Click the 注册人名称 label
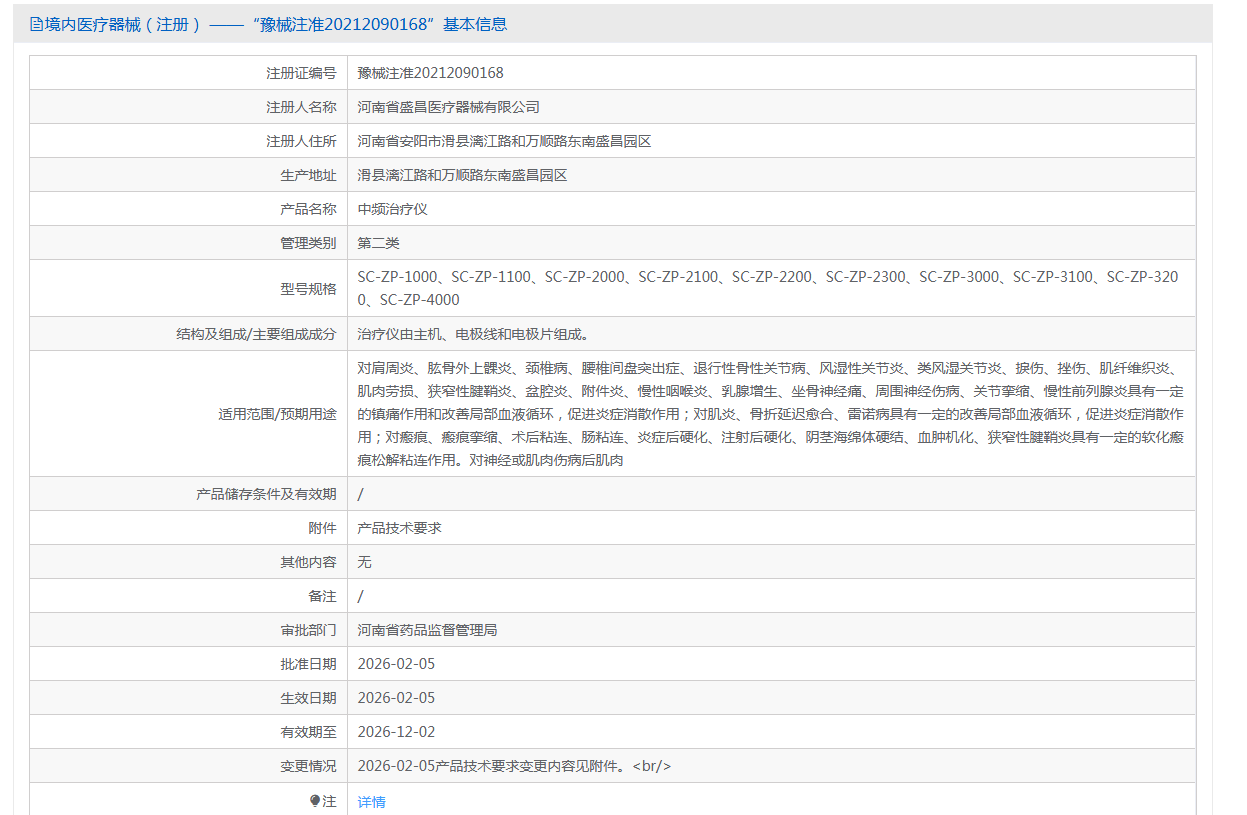Image resolution: width=1247 pixels, height=815 pixels. tap(301, 107)
